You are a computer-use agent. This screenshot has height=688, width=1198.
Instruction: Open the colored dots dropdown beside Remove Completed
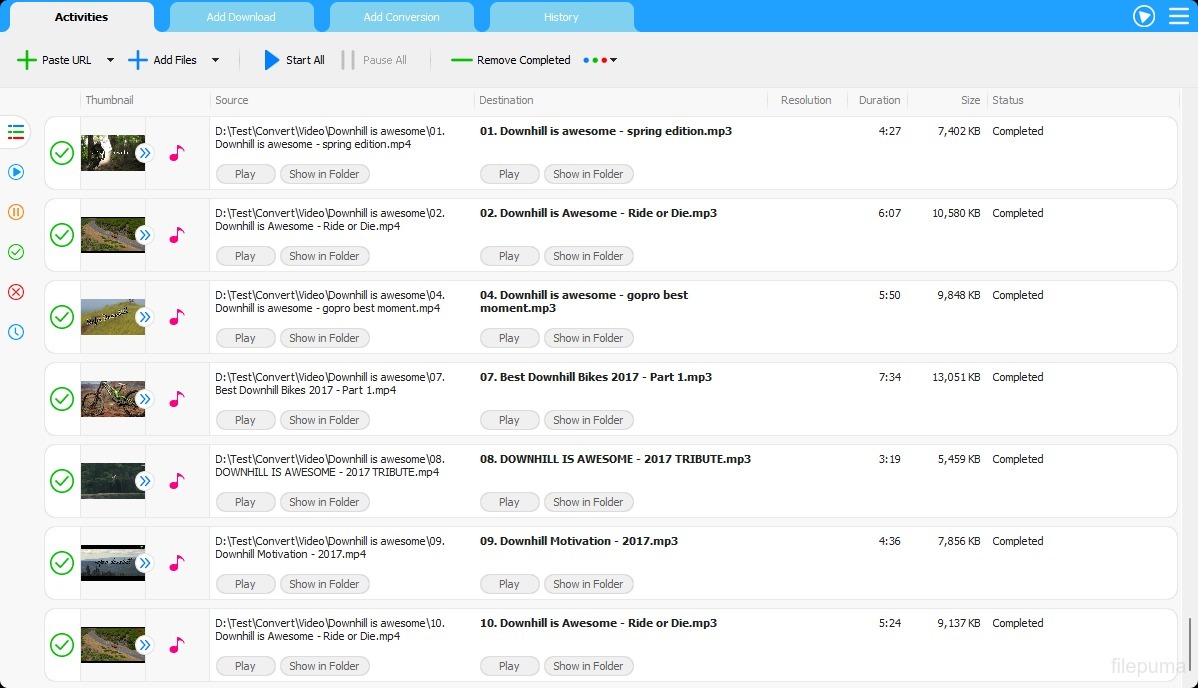pos(600,60)
